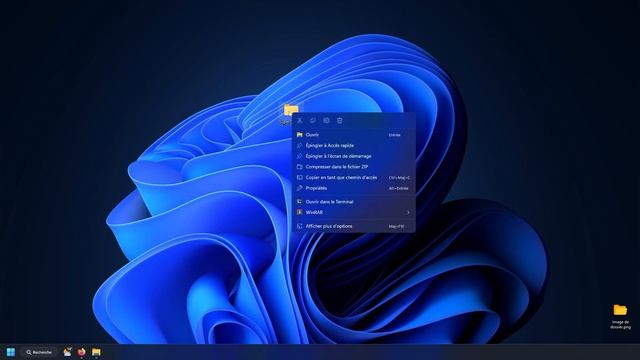Open the Firefox taskbar icon
Viewport: 640px width, 360px height.
coord(82,352)
